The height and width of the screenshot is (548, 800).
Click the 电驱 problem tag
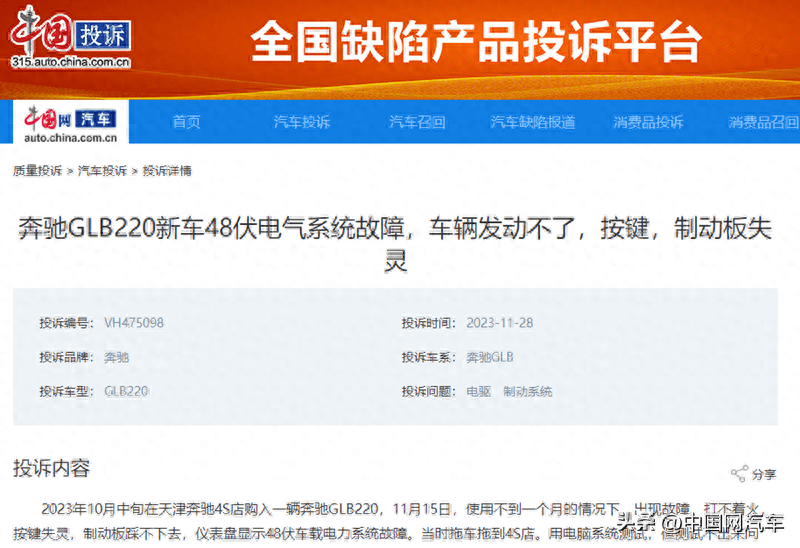pyautogui.click(x=479, y=391)
